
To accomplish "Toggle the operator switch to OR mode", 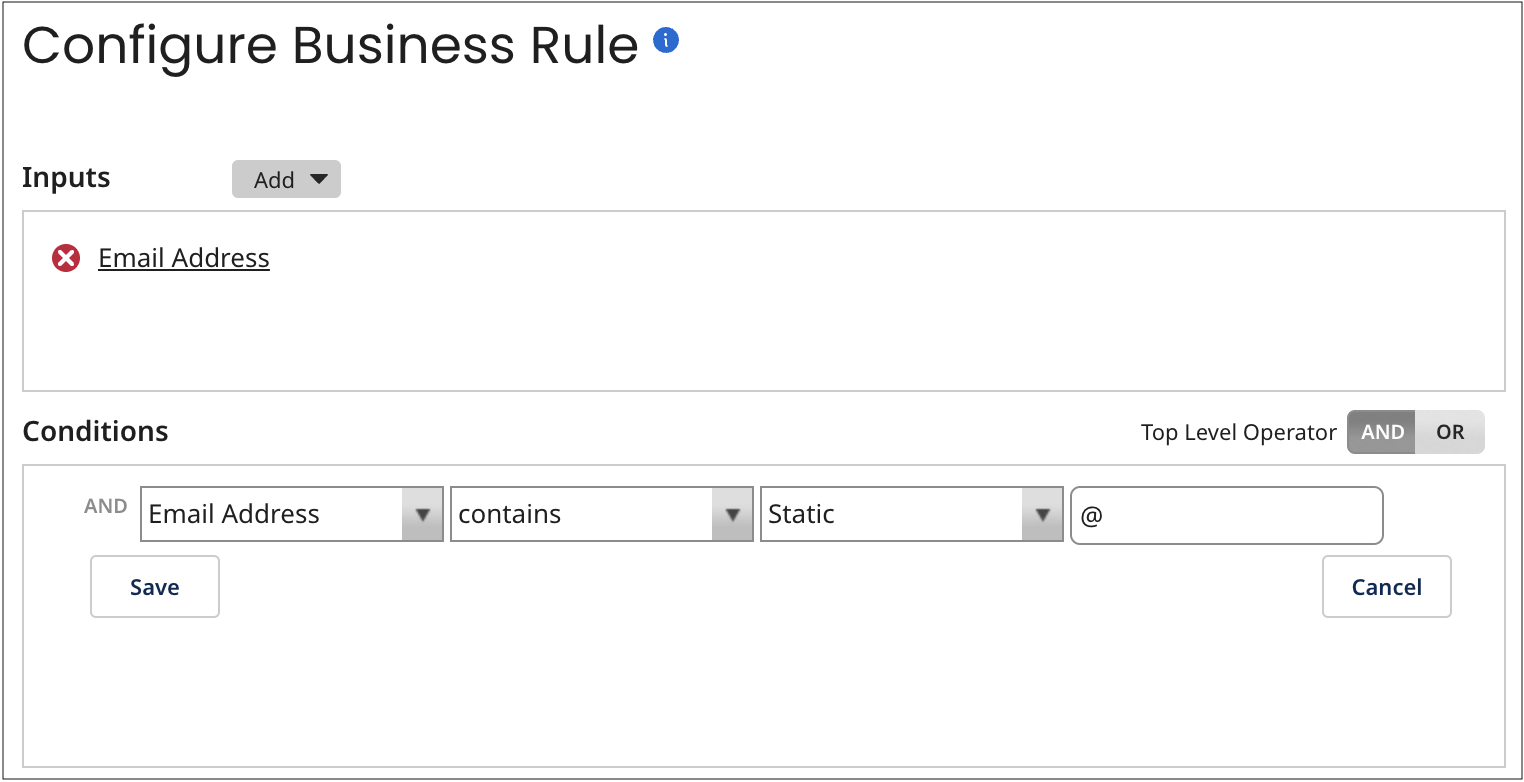I will click(1450, 432).
